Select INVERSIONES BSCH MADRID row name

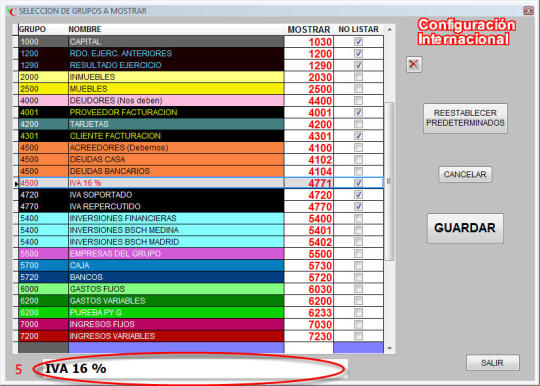(176, 242)
